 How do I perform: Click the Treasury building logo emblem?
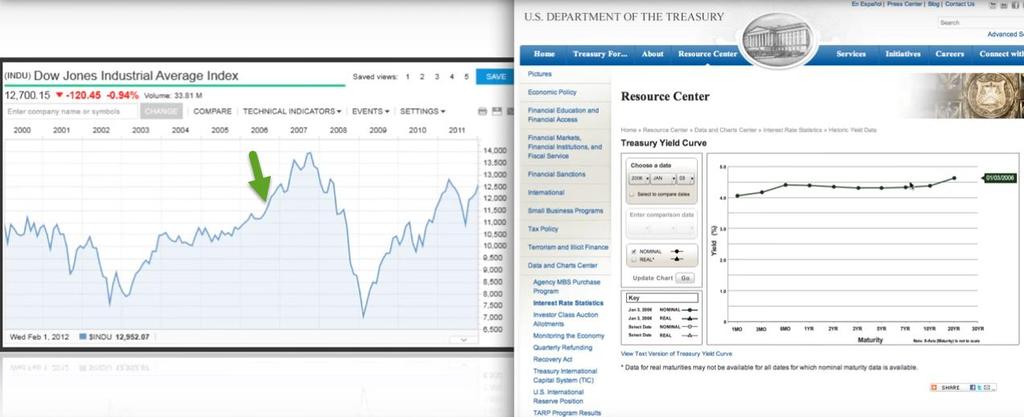776,39
